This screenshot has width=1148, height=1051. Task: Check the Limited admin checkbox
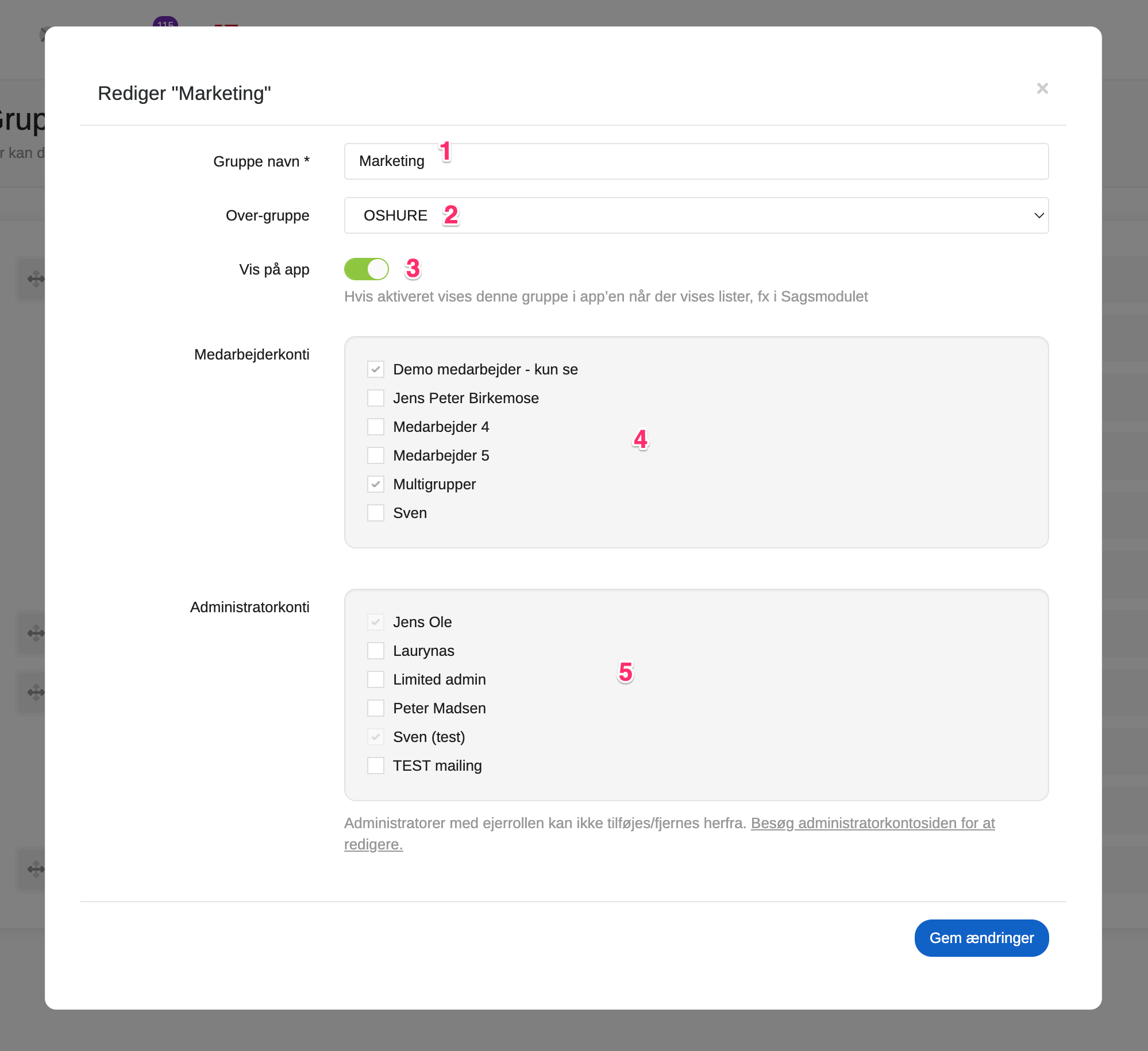coord(376,679)
